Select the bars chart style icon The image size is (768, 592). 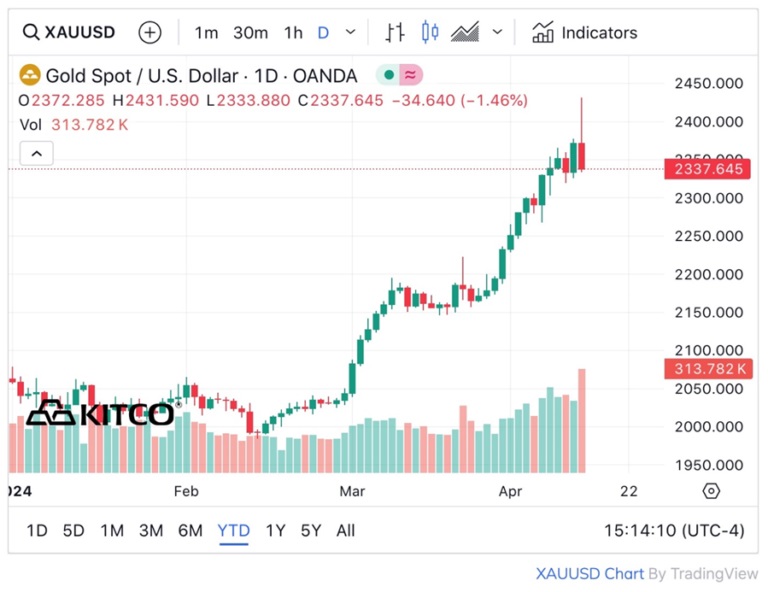tap(395, 32)
